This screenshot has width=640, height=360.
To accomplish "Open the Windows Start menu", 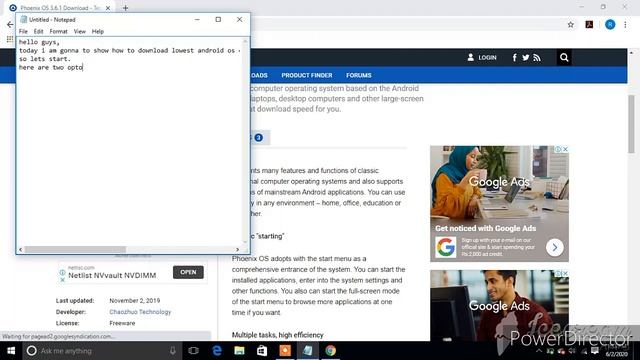I will coord(11,351).
